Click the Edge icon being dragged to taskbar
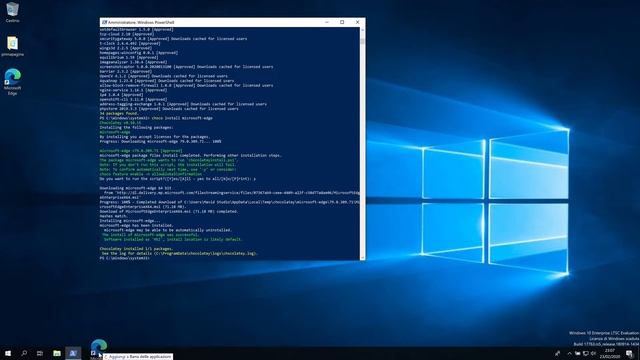The height and width of the screenshot is (360, 640). click(98, 347)
